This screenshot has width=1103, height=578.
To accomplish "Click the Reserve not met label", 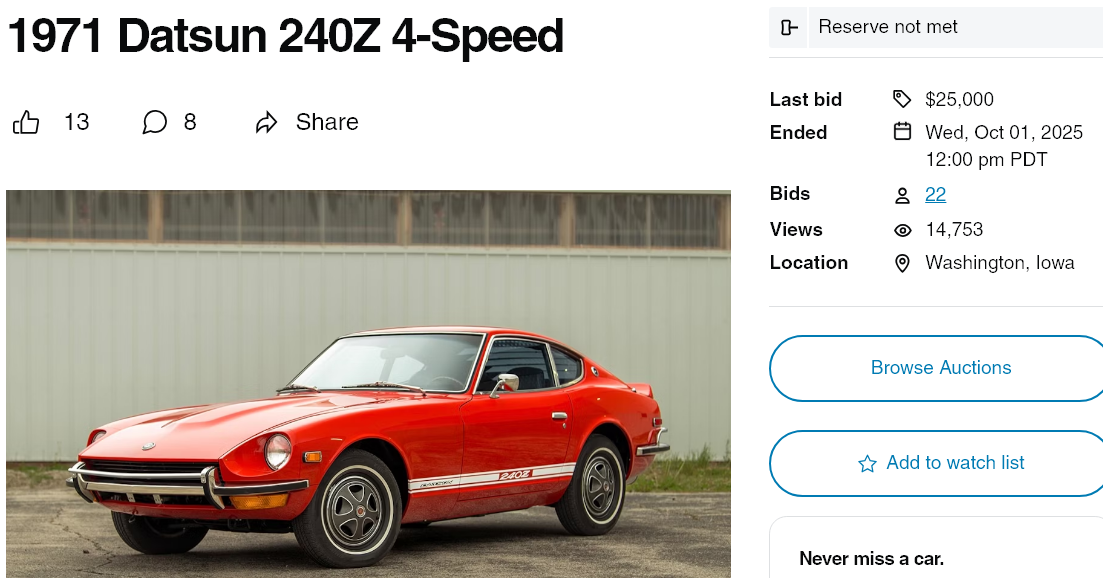I will (888, 27).
